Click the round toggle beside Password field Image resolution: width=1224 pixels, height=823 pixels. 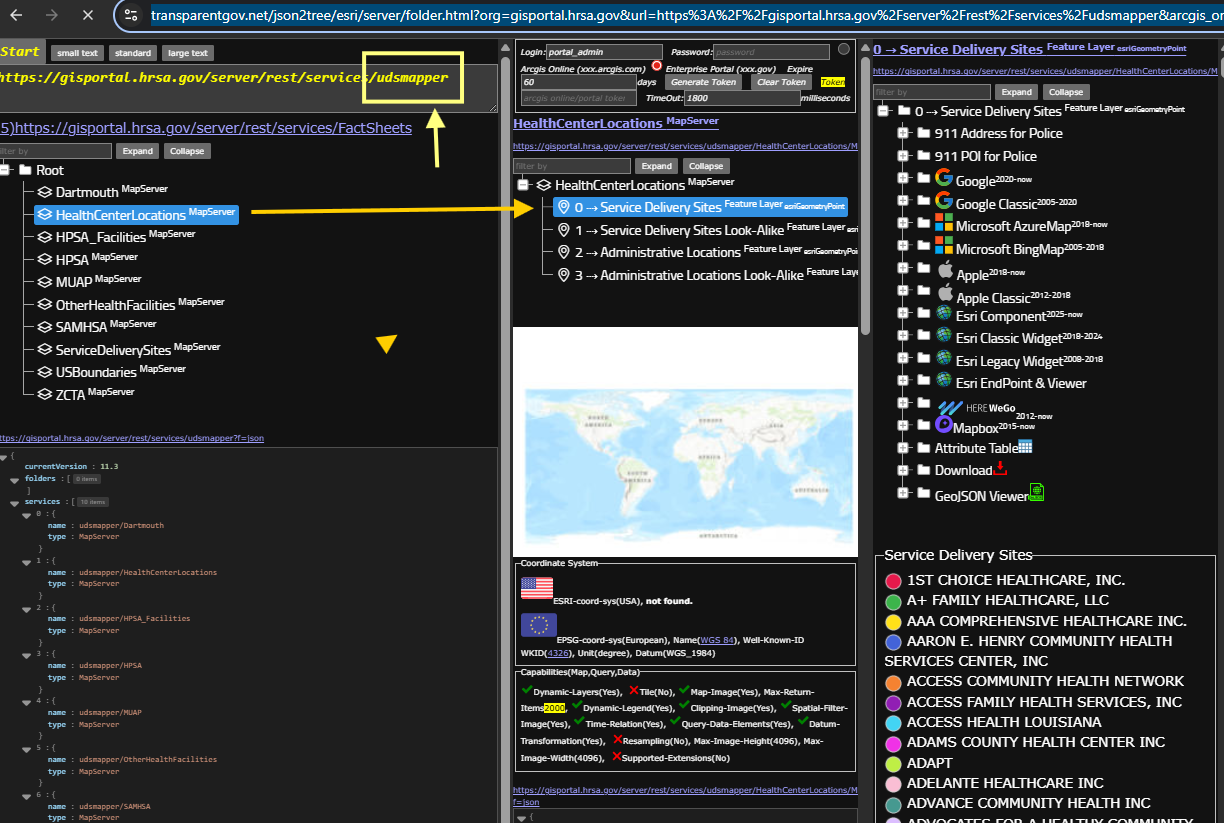click(x=844, y=49)
